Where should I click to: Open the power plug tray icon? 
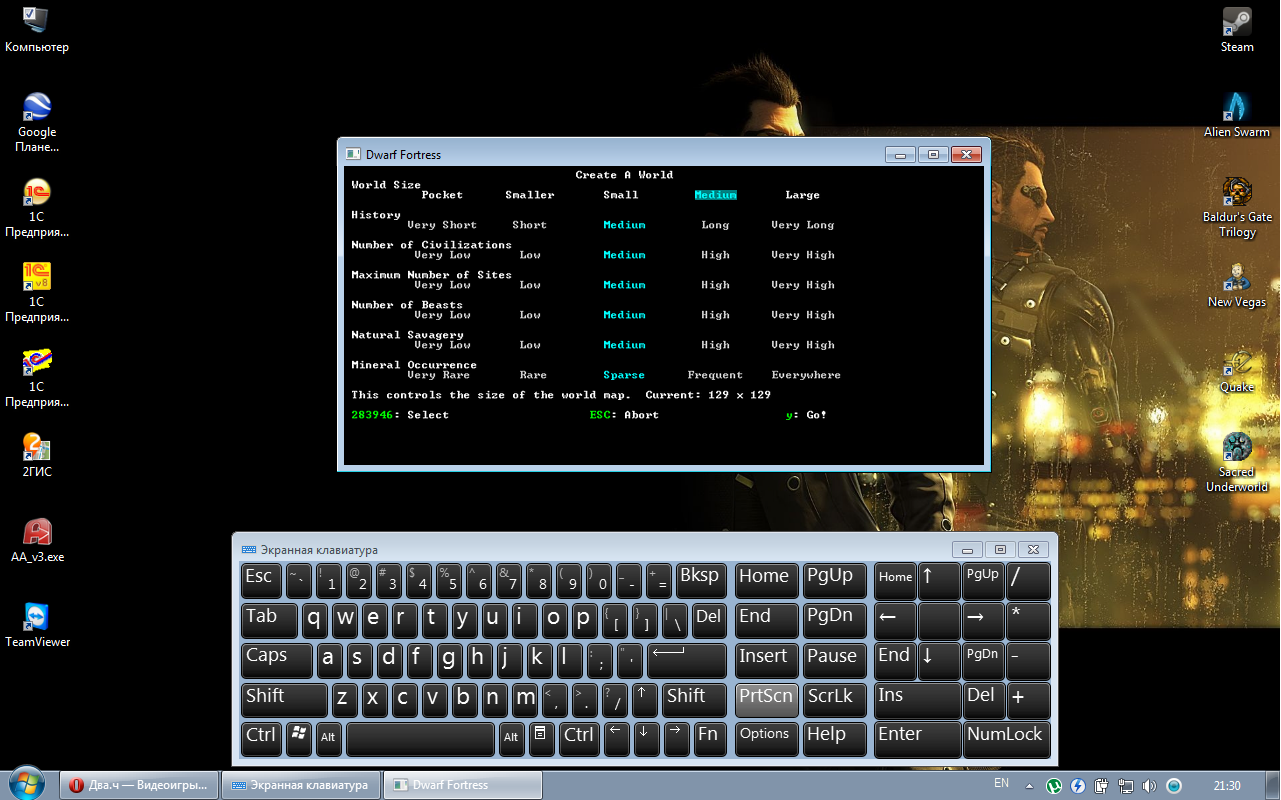tap(1101, 786)
